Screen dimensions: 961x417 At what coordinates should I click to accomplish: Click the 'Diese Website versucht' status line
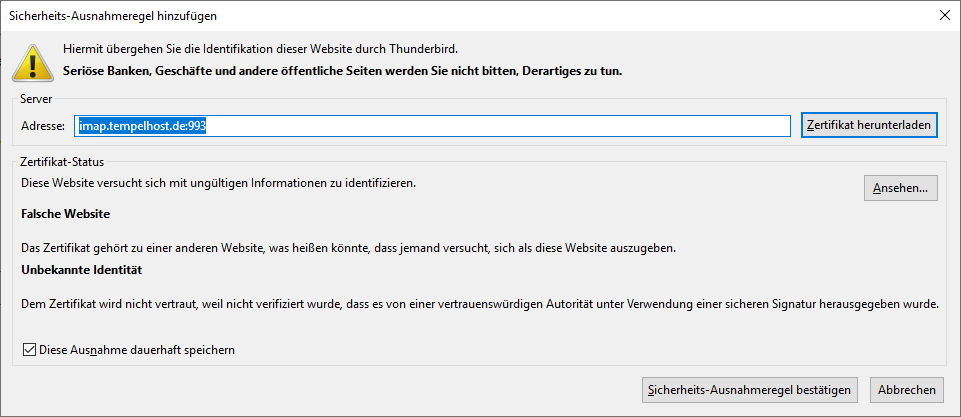pos(218,183)
